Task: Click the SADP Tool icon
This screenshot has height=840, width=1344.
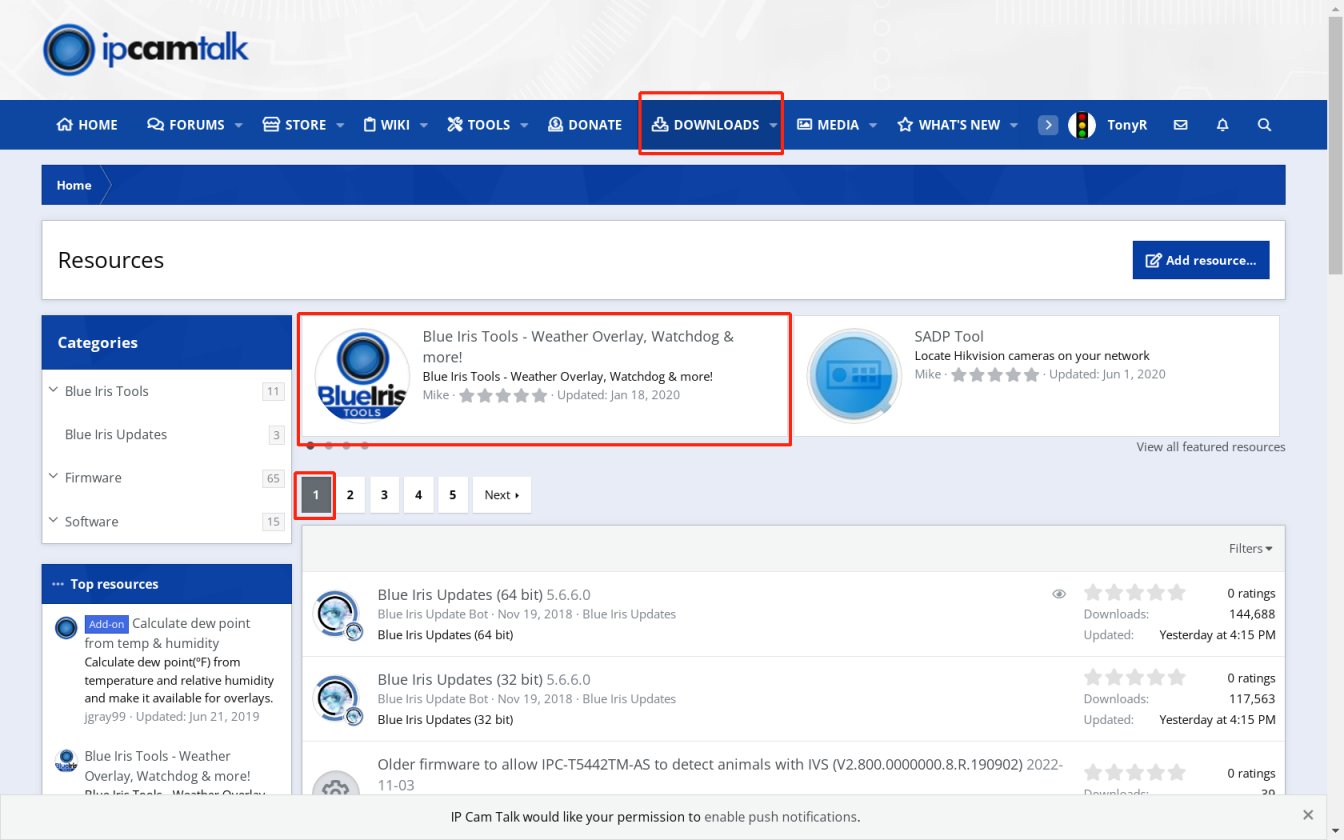Action: (x=854, y=376)
